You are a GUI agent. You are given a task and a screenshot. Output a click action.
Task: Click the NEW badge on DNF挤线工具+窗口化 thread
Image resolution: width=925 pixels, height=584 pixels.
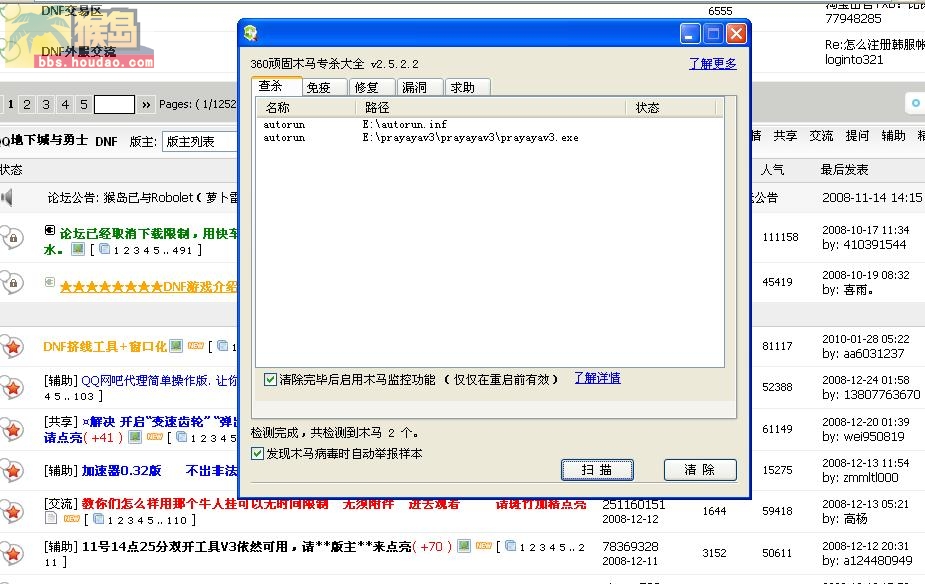pyautogui.click(x=196, y=346)
